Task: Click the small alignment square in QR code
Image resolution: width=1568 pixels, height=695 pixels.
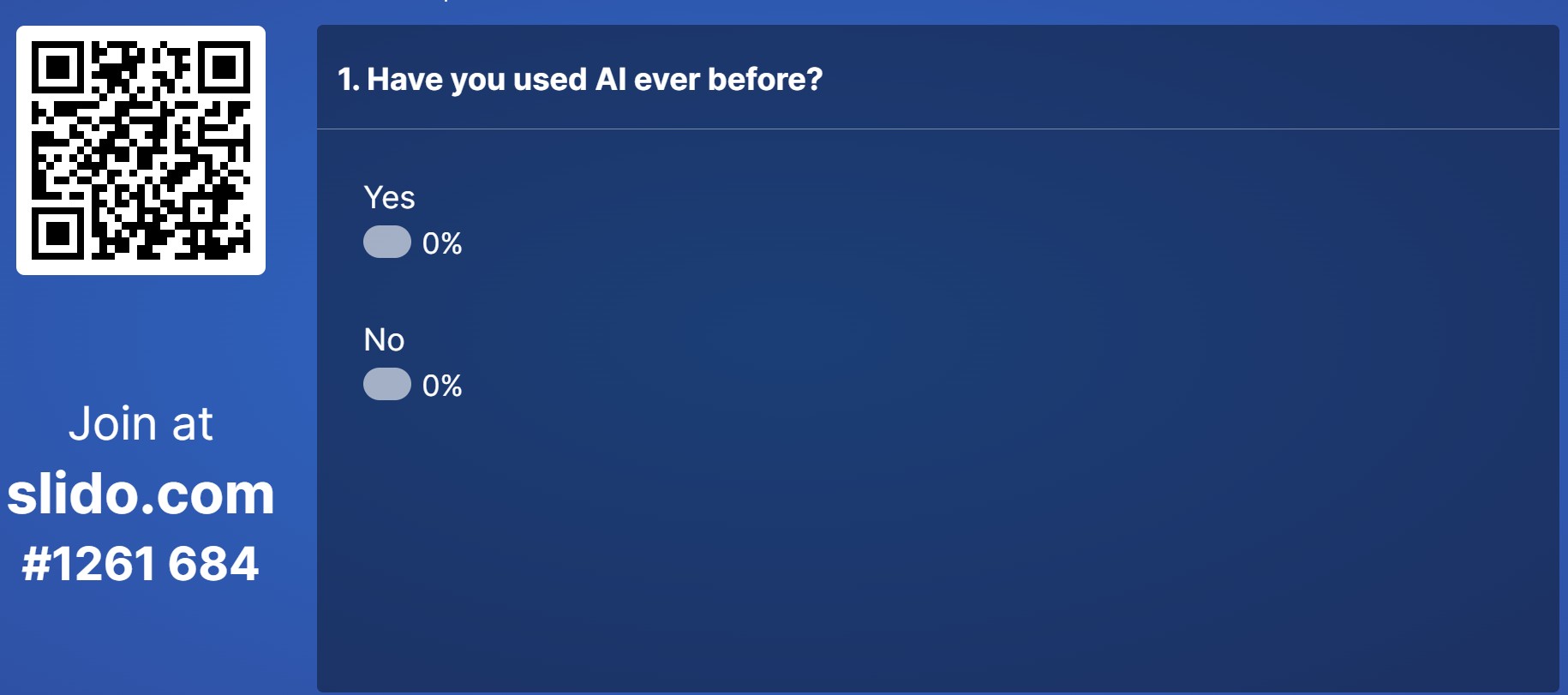Action: point(203,210)
